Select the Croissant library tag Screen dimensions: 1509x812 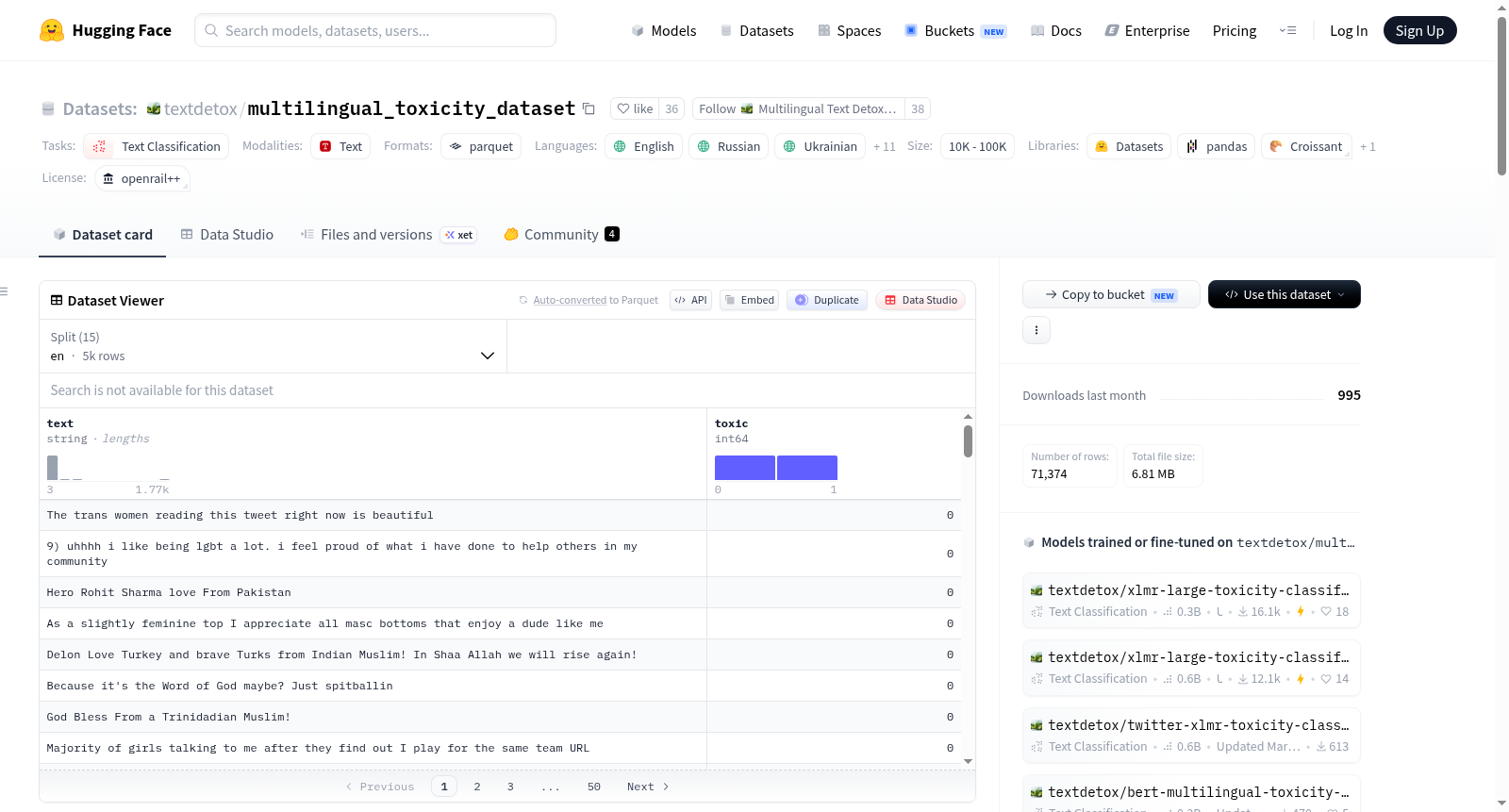coord(1306,146)
